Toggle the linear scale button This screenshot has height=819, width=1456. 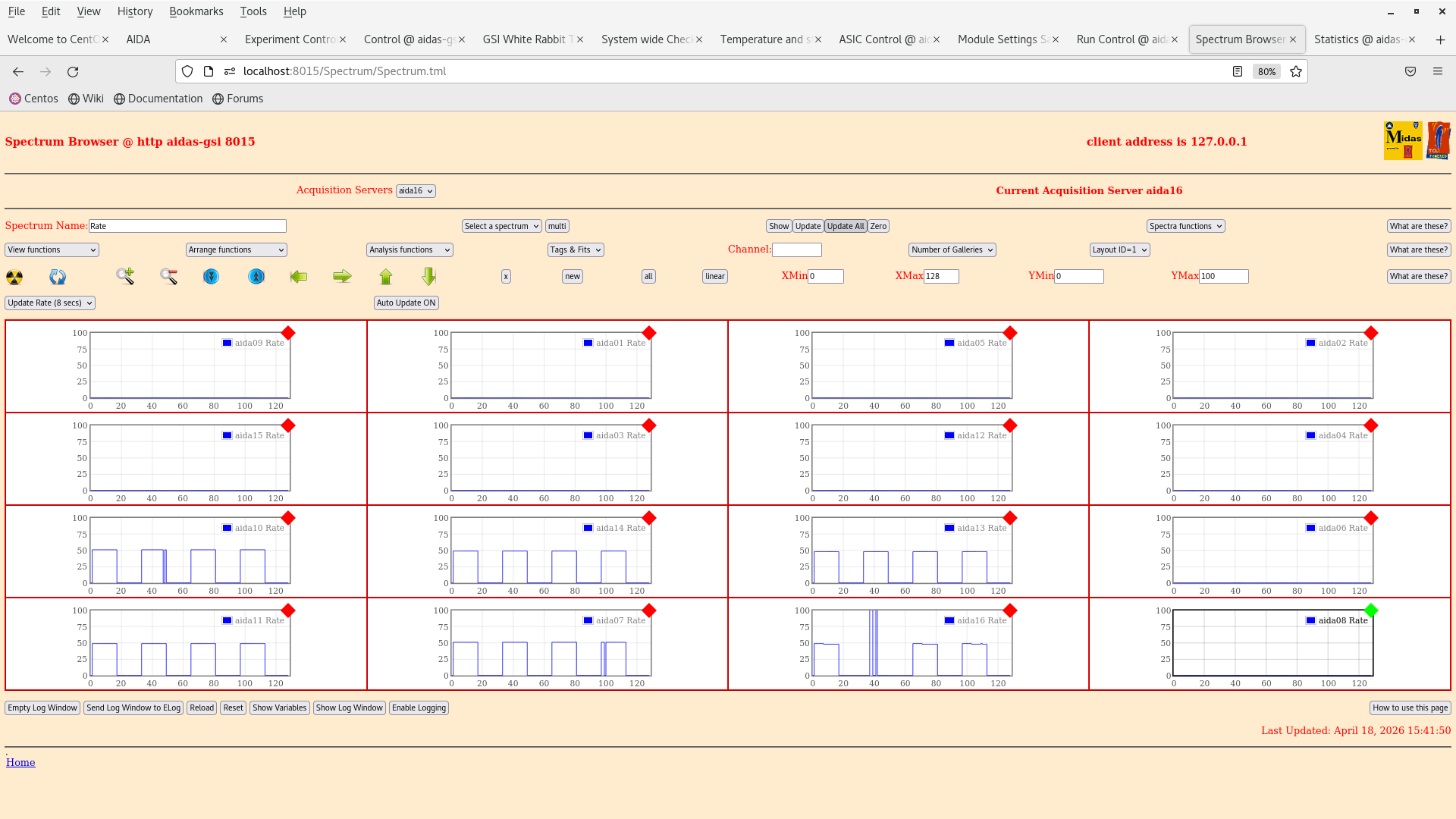(x=714, y=277)
